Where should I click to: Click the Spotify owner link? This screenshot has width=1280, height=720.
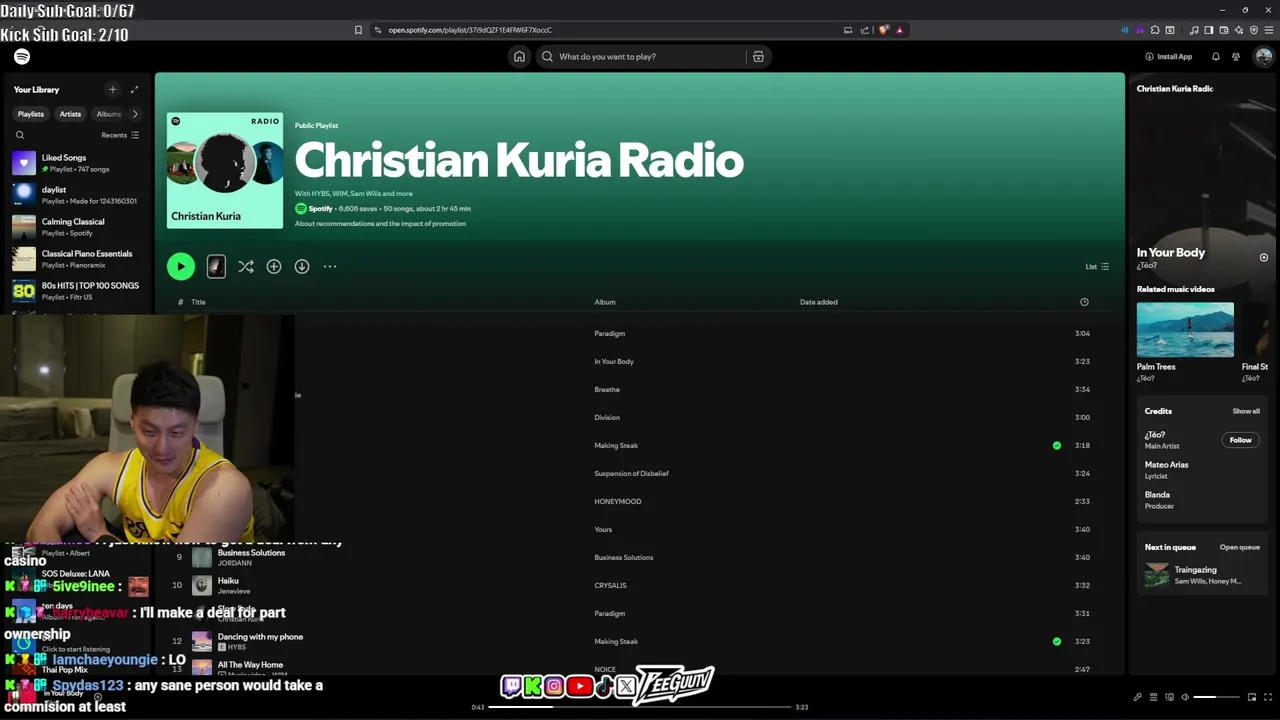[x=320, y=209]
